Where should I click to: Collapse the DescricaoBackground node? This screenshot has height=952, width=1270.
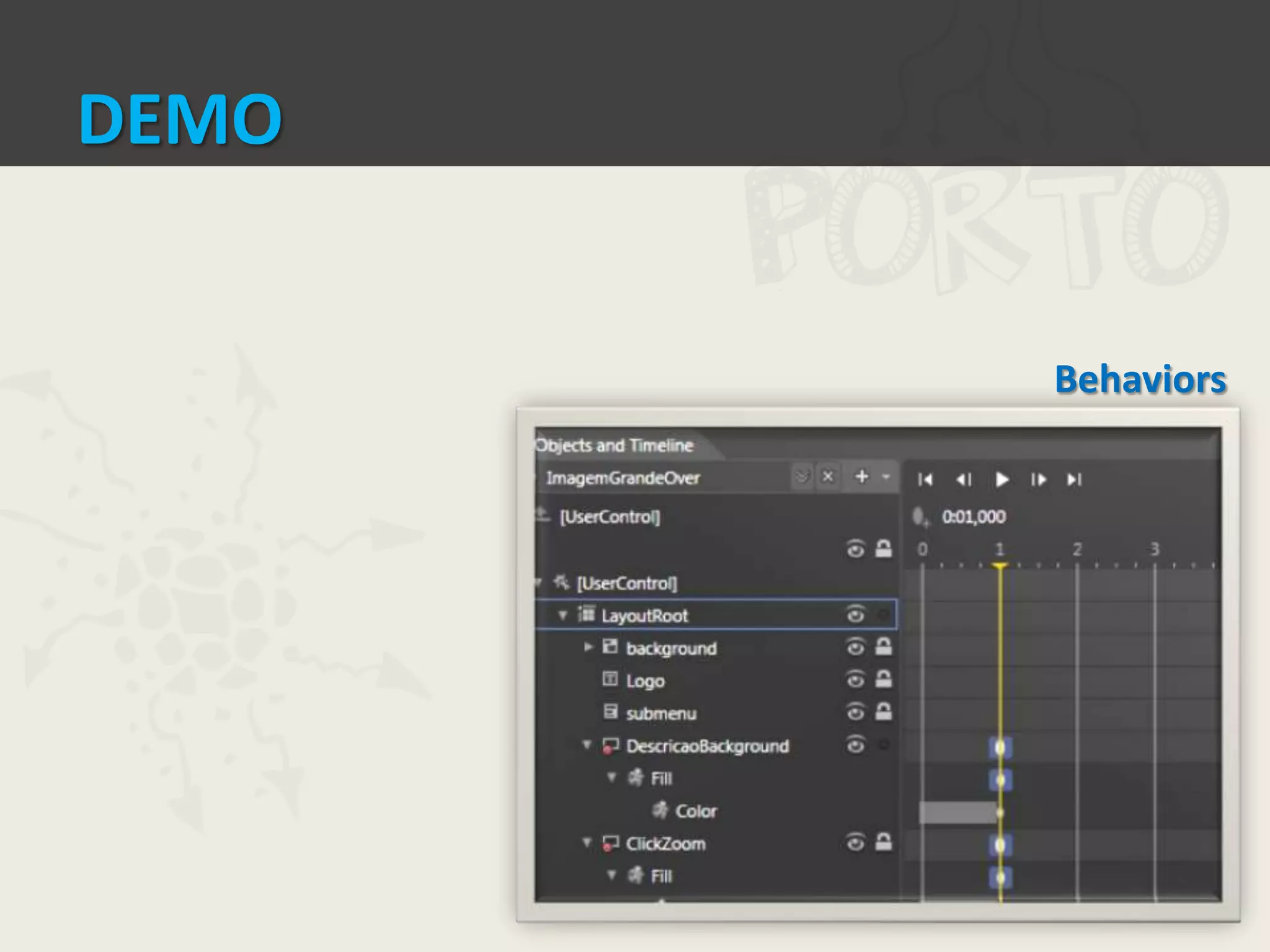587,745
